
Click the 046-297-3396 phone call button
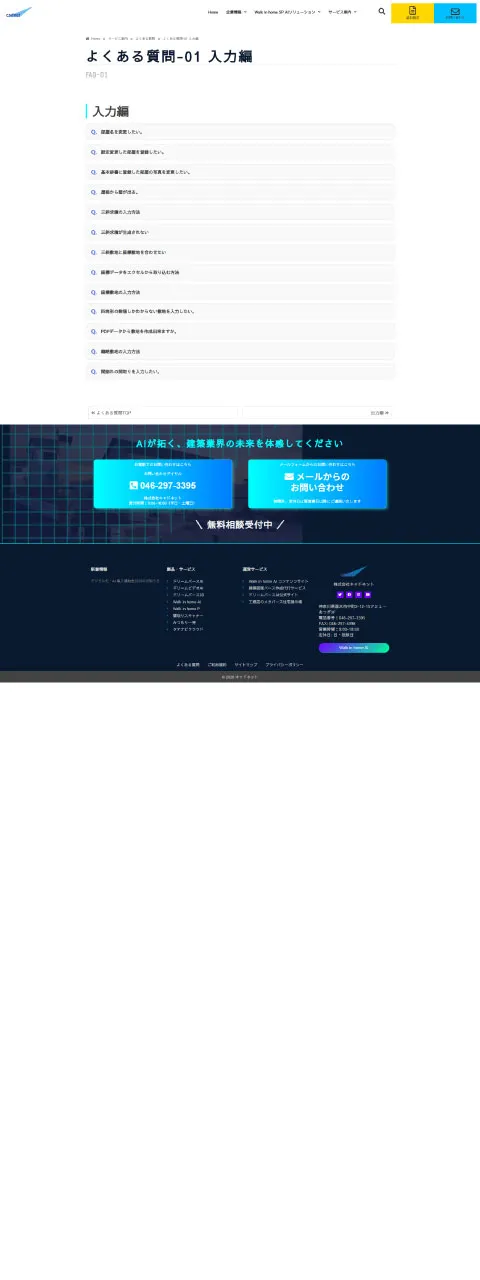pos(163,484)
